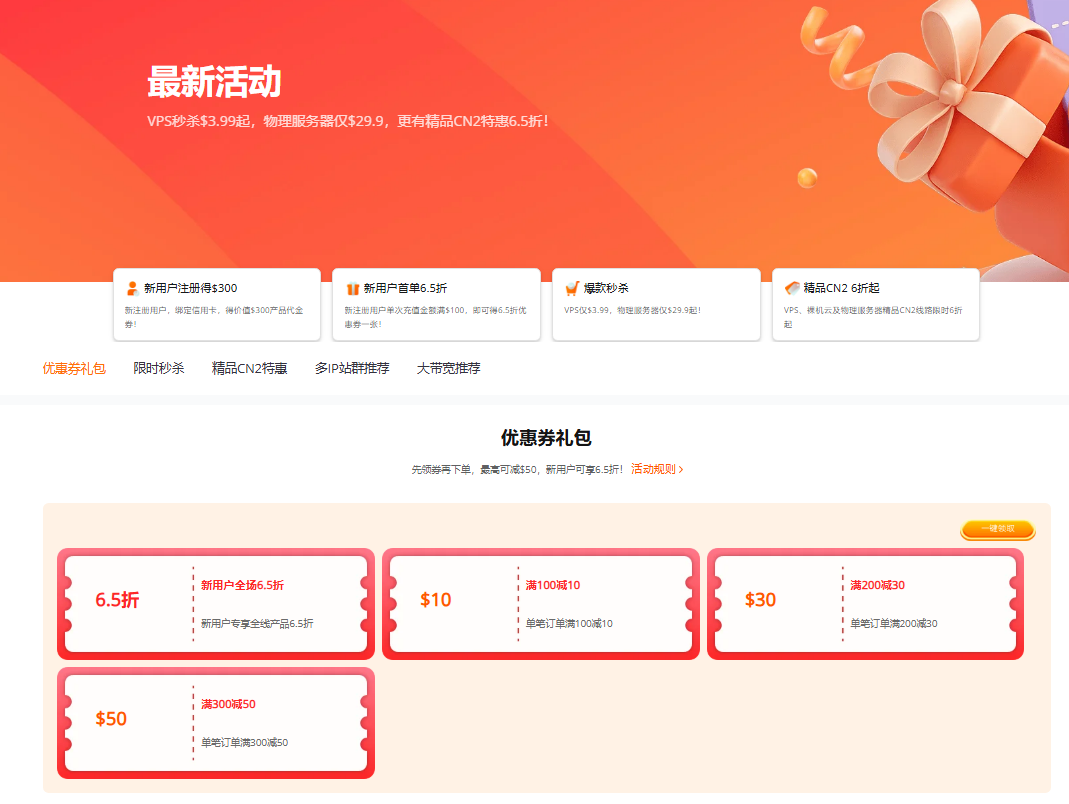Click the banner subtitle about VPS秒杀$3.99起
This screenshot has height=804, width=1069.
348,121
